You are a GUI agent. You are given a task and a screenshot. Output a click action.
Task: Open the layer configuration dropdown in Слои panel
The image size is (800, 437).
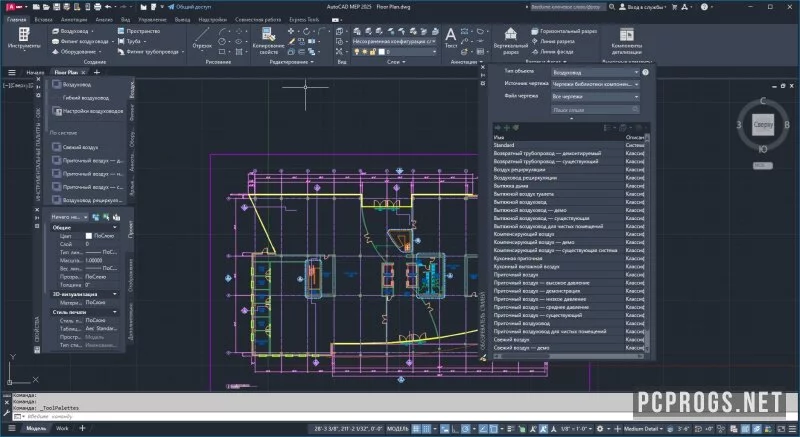pos(394,41)
